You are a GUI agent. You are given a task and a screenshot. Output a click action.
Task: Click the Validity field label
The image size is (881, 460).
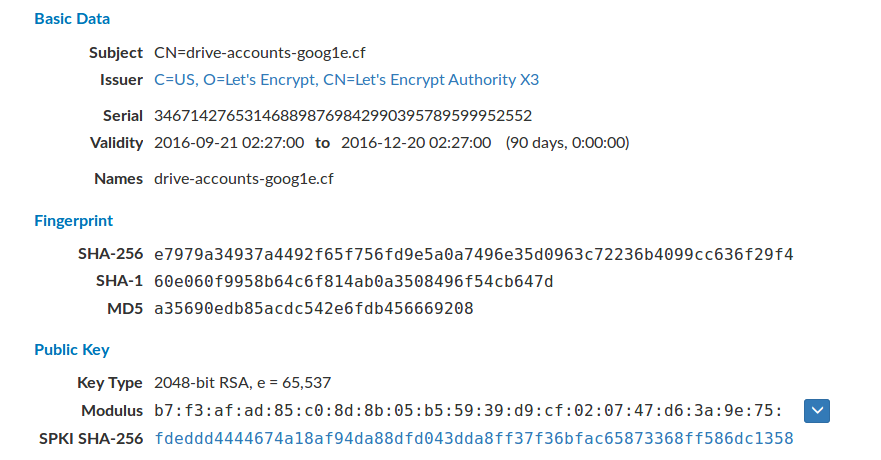pos(117,143)
